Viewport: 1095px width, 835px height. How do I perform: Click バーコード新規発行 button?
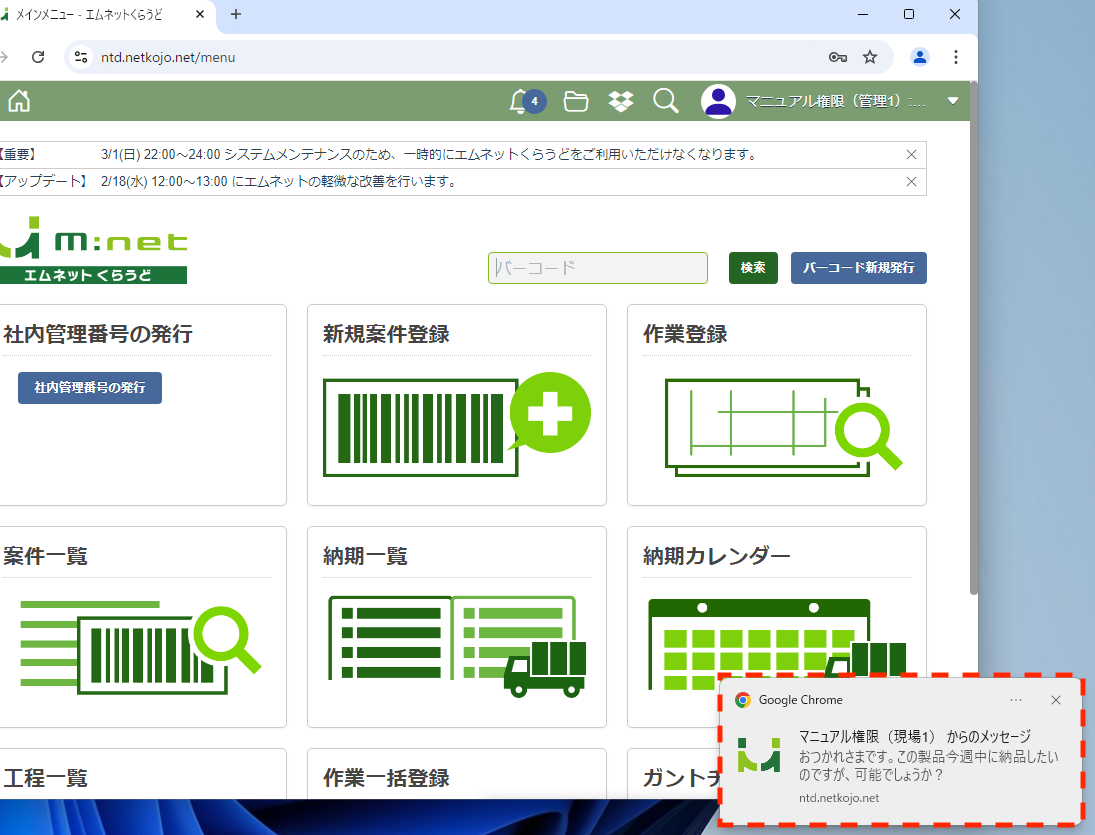coord(858,268)
